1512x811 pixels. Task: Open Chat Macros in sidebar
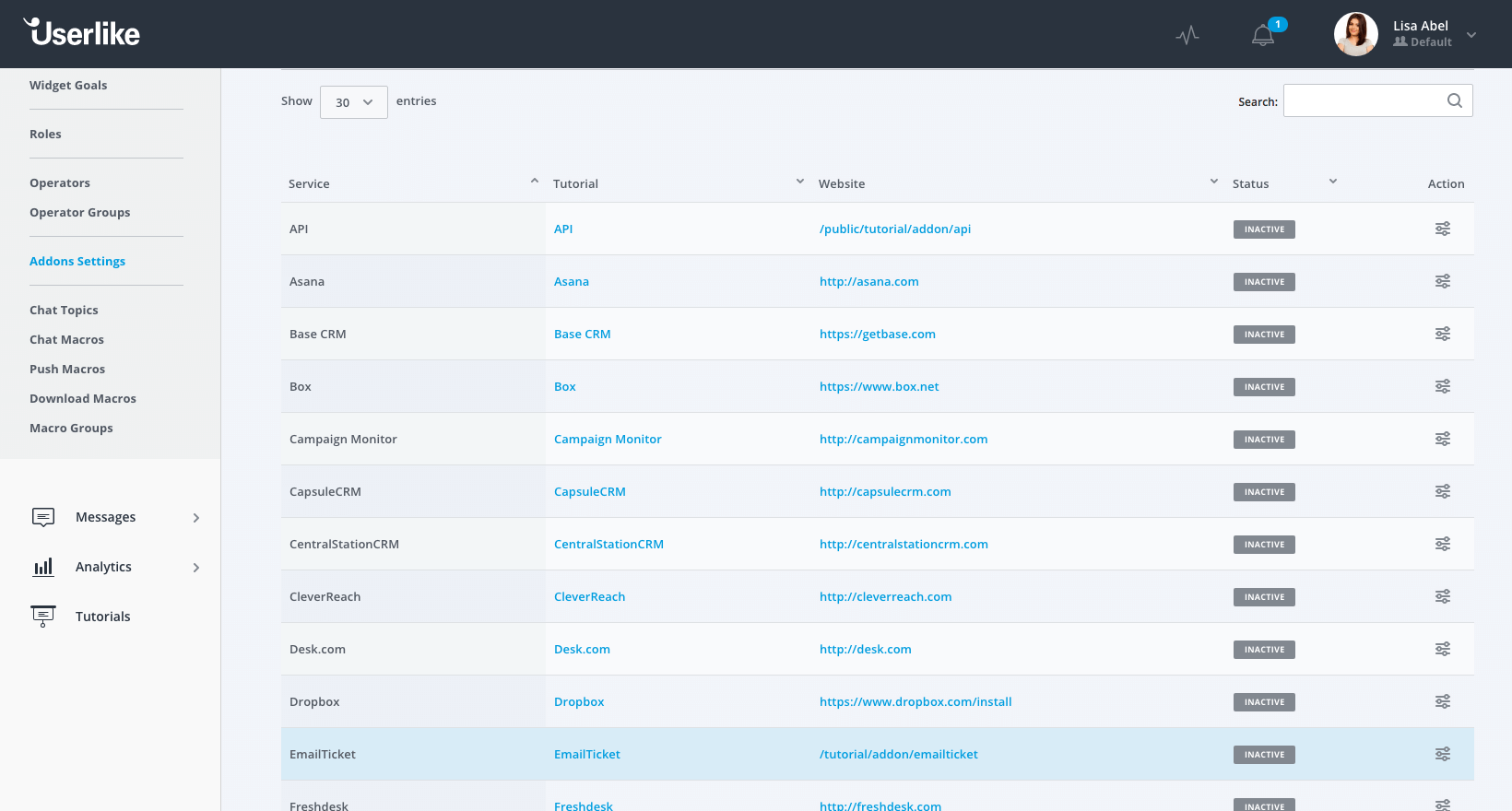point(66,339)
